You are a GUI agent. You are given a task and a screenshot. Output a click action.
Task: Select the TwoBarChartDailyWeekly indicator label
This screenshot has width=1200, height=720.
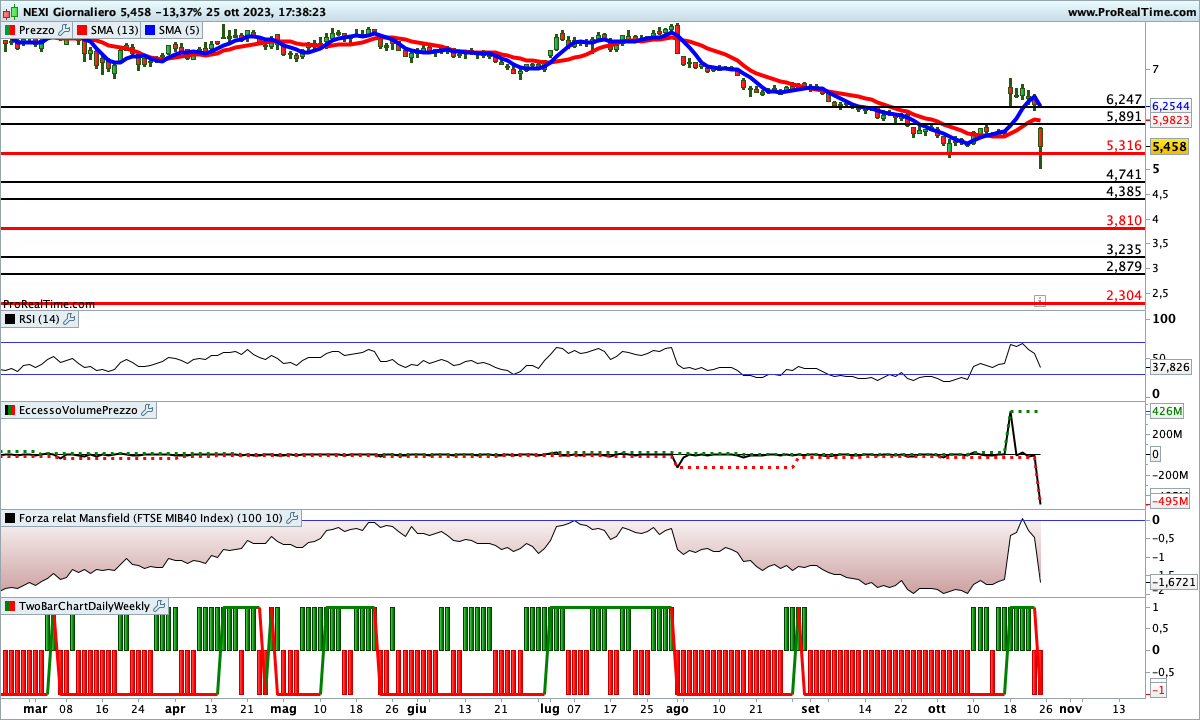pyautogui.click(x=85, y=606)
